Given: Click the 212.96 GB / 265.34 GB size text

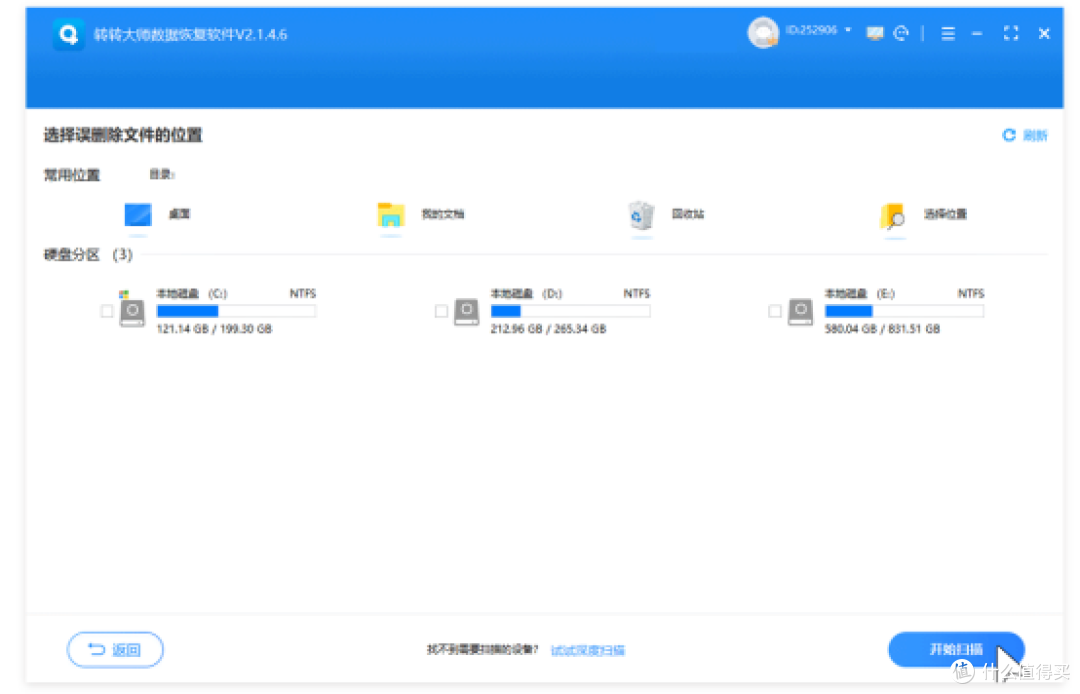Looking at the screenshot, I should tap(548, 329).
